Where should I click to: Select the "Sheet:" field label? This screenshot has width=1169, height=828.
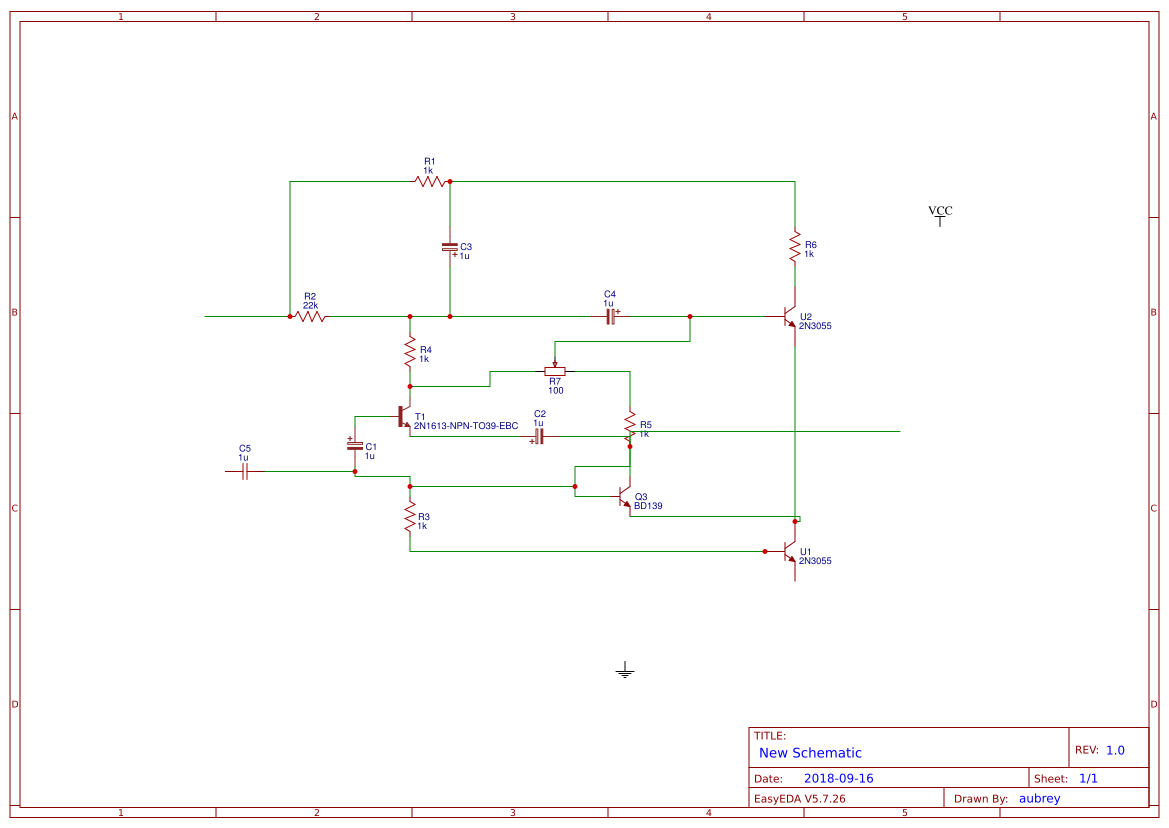[x=1051, y=779]
